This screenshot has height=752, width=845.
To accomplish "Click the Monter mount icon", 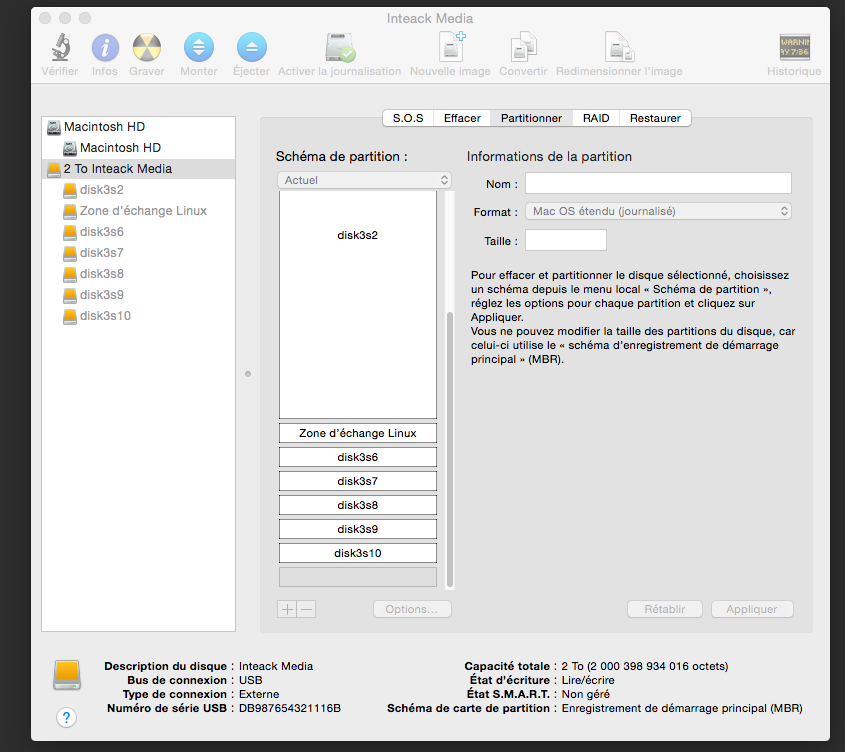I will (x=199, y=47).
